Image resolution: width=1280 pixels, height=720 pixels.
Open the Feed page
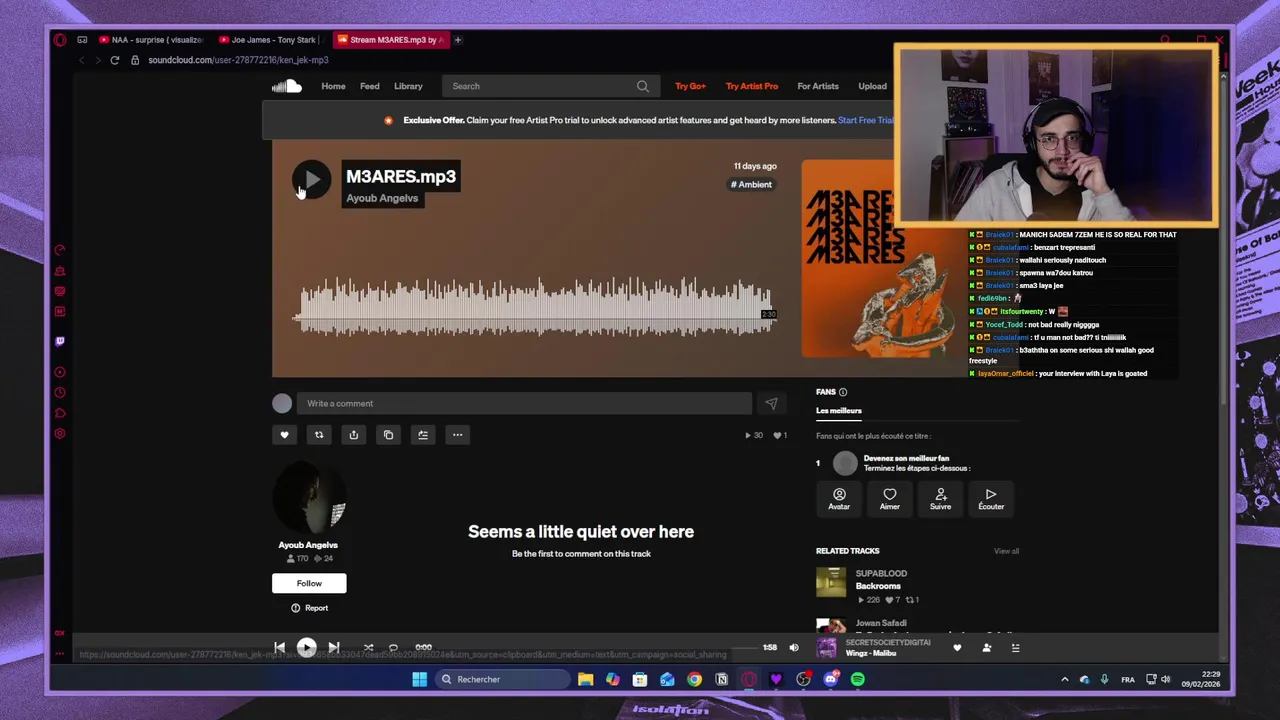[x=370, y=86]
